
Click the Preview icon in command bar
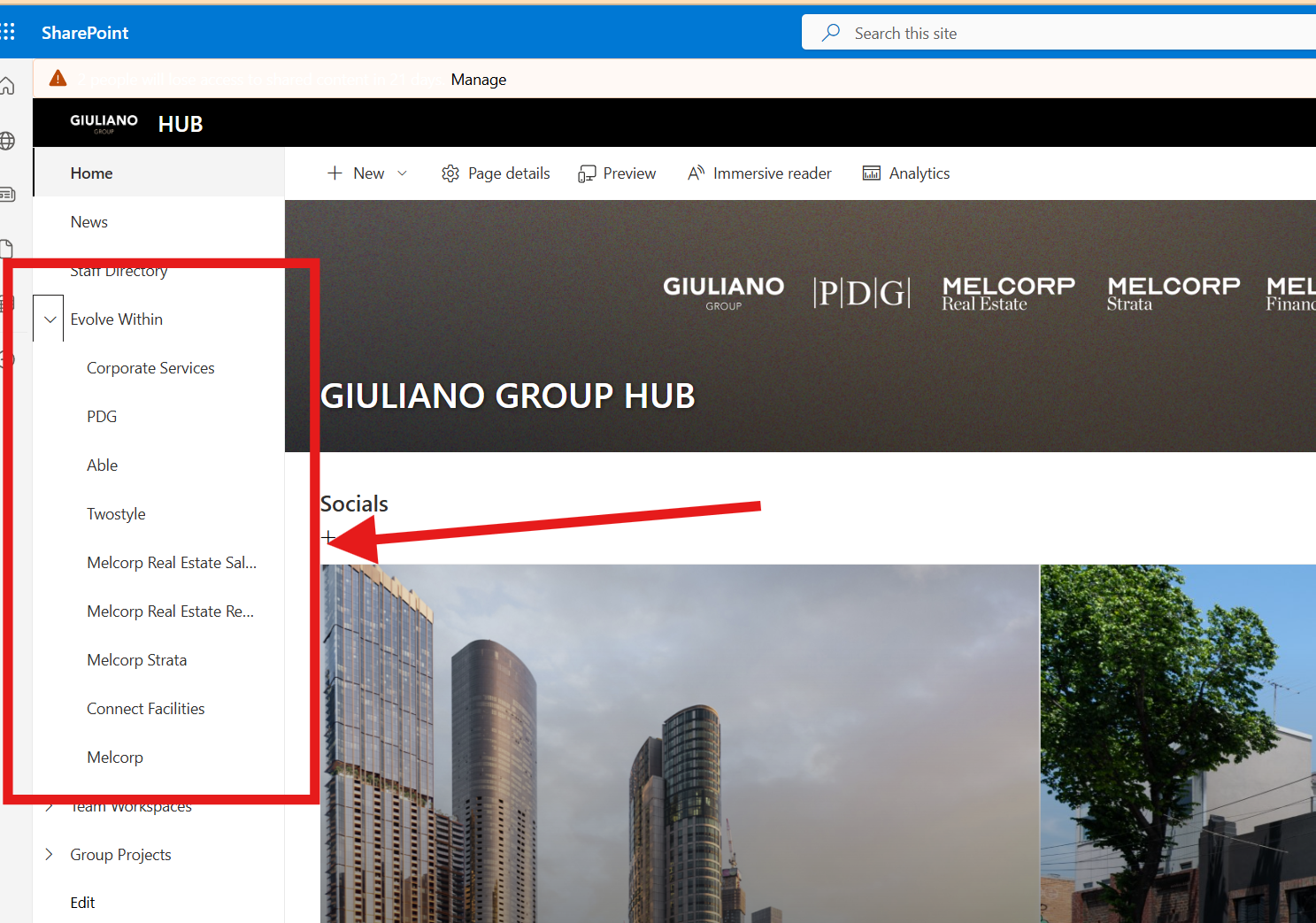tap(587, 173)
